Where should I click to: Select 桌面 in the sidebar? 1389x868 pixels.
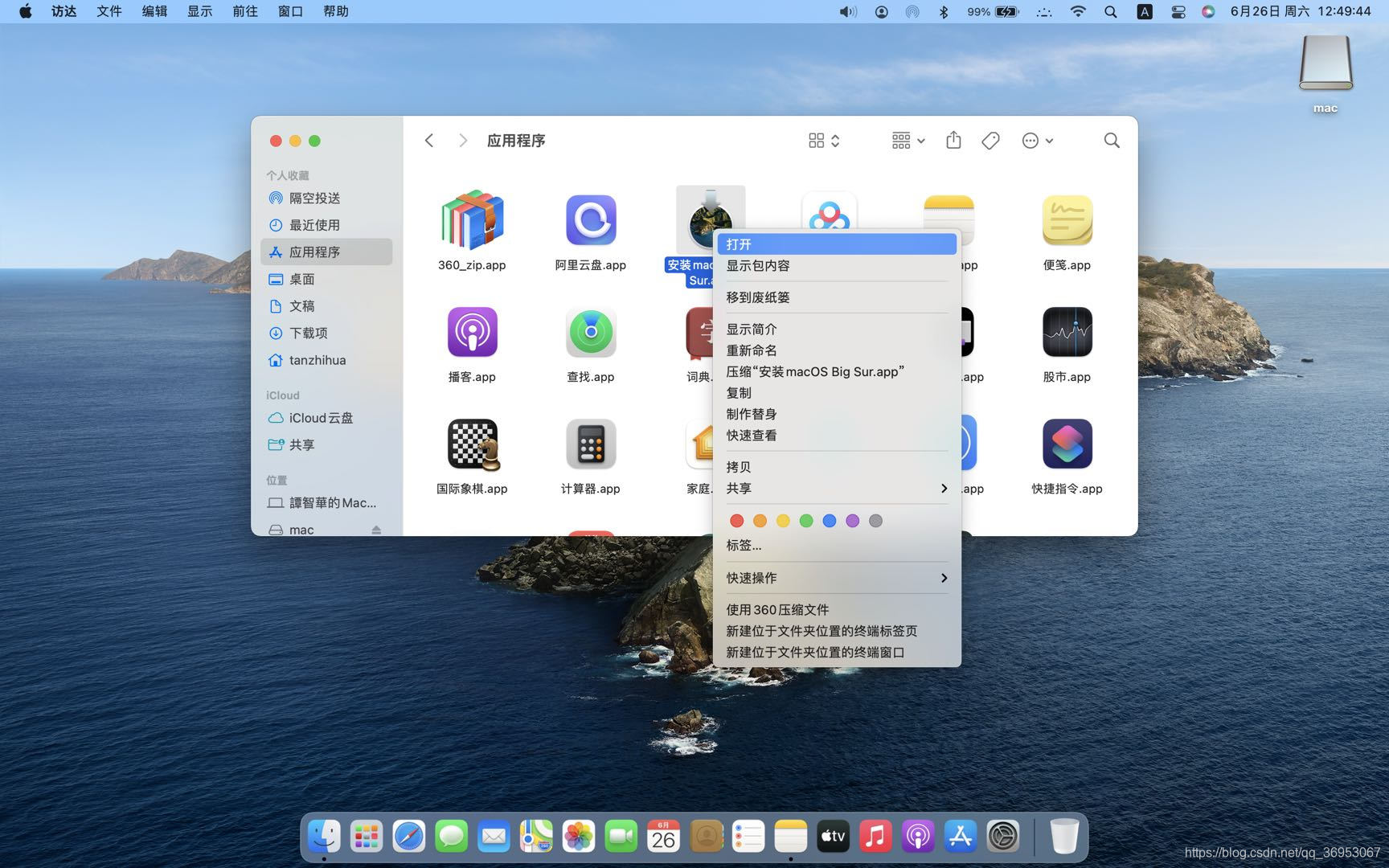click(x=326, y=279)
